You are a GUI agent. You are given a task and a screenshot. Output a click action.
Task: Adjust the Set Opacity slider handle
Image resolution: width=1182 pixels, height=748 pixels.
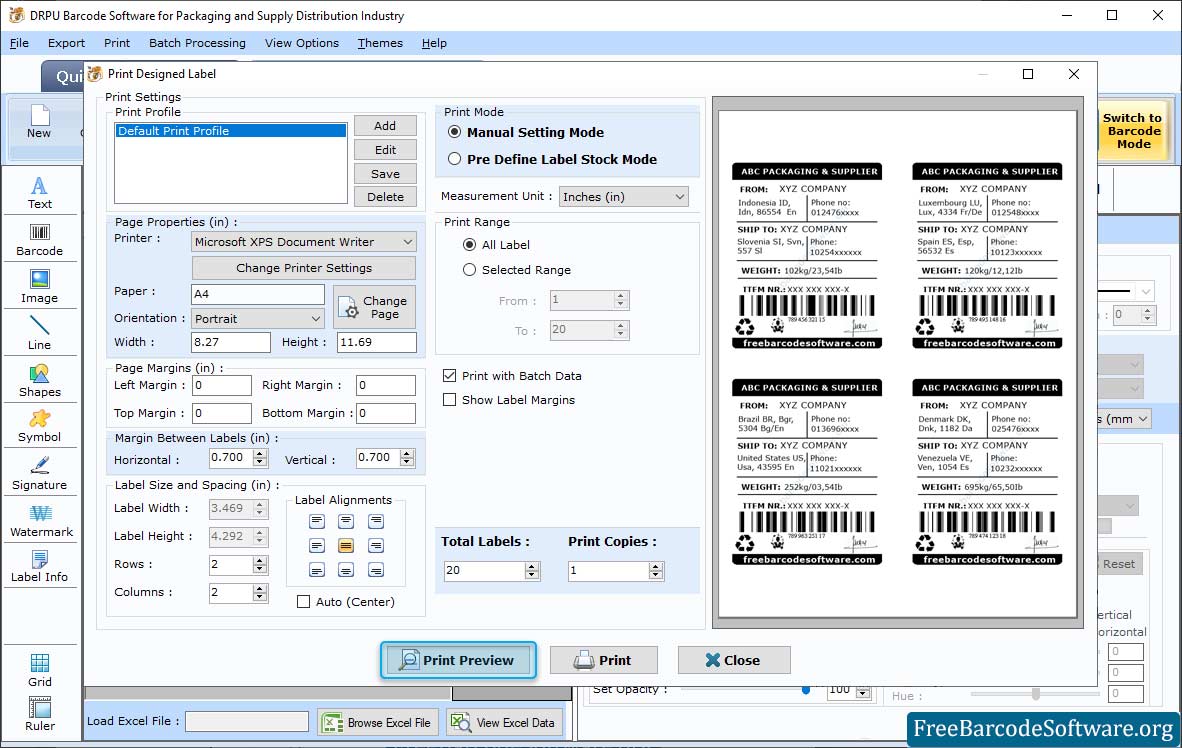tap(806, 690)
